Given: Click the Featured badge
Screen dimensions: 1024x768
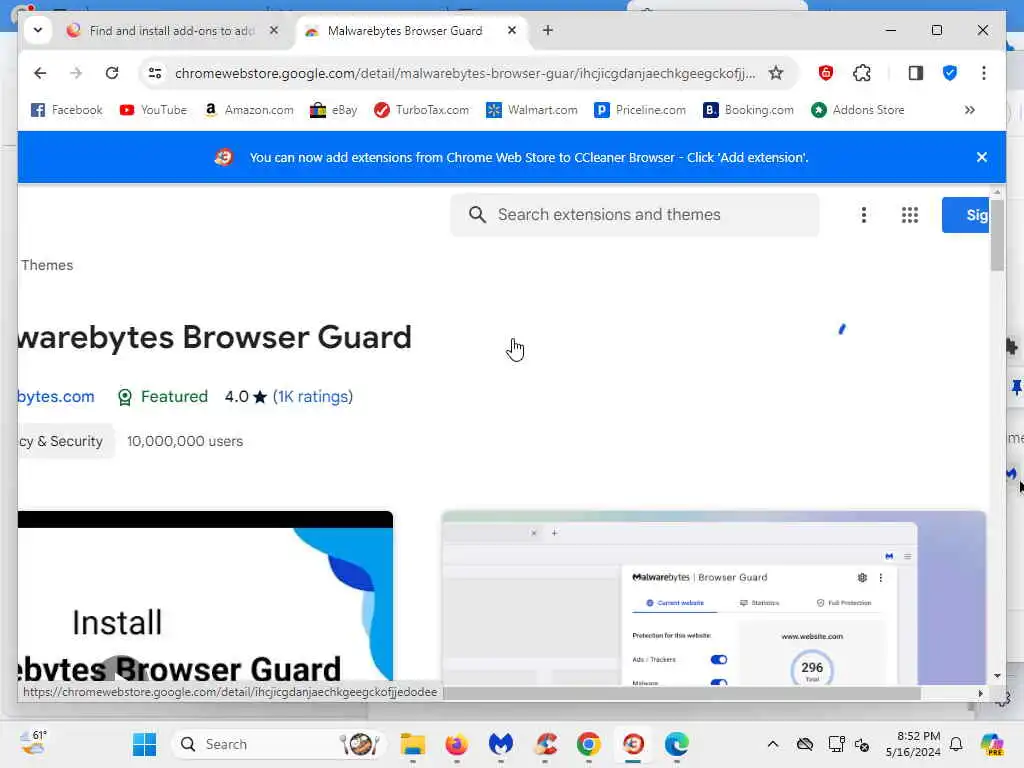Looking at the screenshot, I should [163, 396].
